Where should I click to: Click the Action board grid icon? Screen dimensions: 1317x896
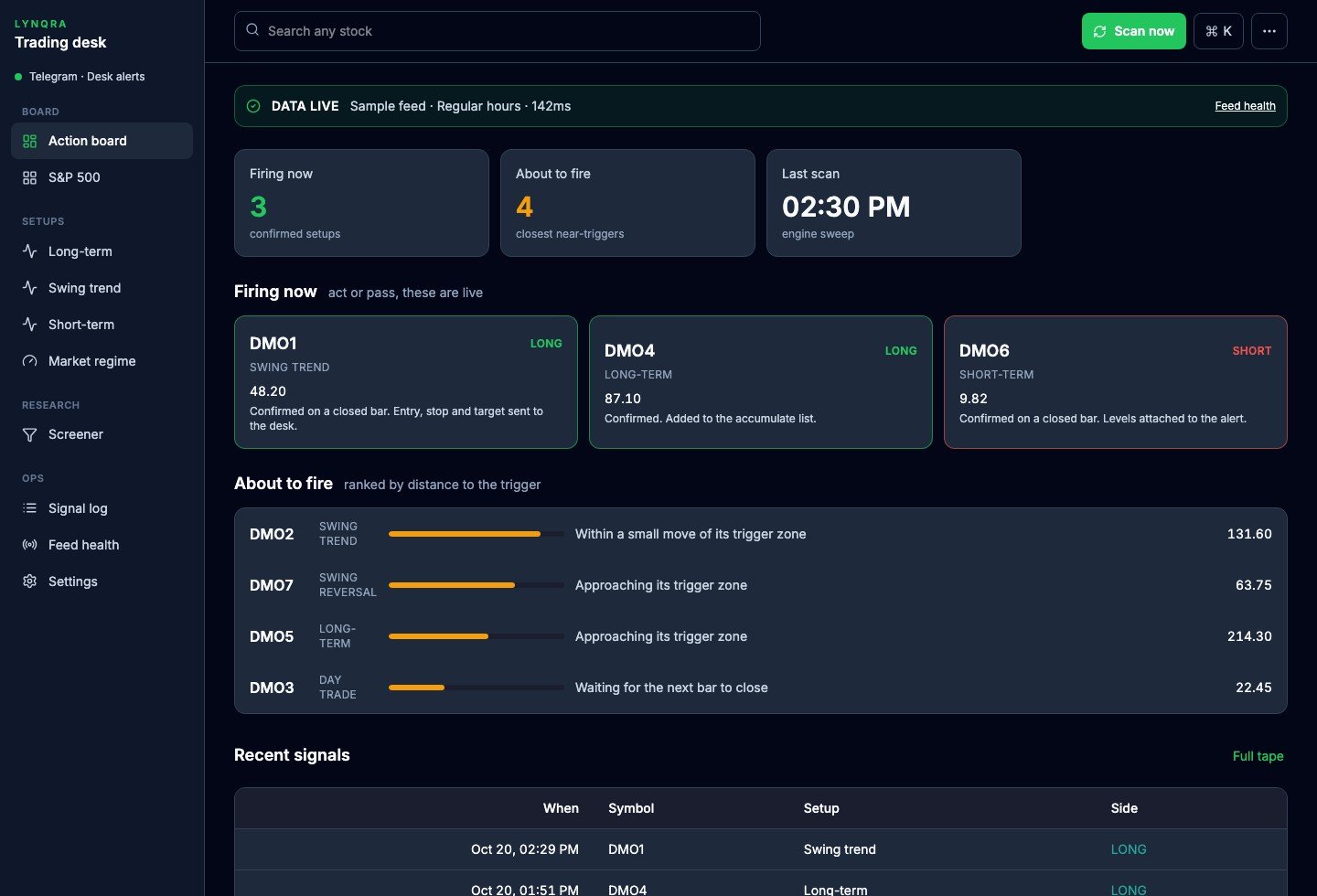[29, 141]
